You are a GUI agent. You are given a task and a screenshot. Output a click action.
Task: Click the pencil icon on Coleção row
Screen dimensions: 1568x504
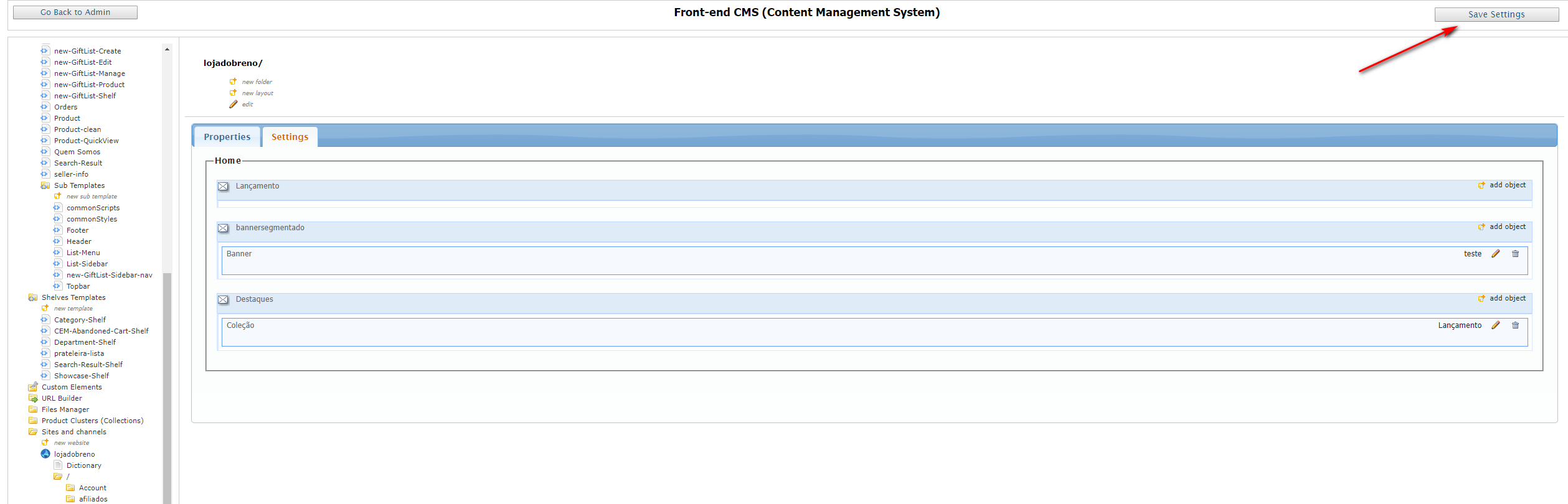coord(1495,325)
